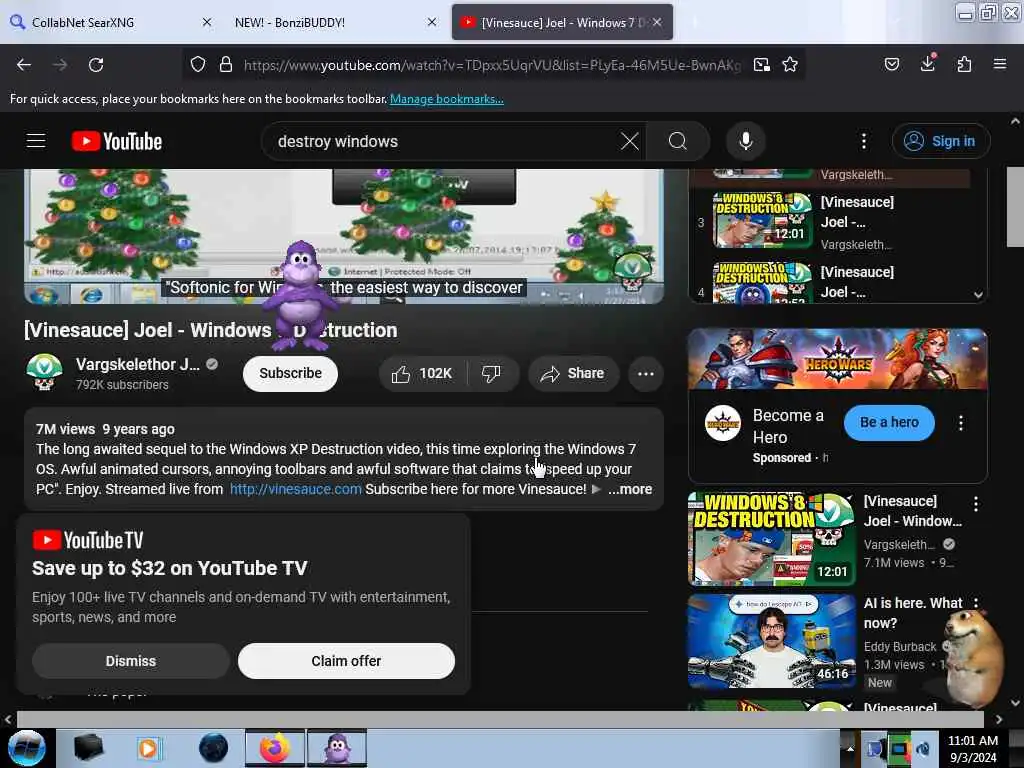Click the padlock site security icon
1024x768 pixels.
pos(226,65)
